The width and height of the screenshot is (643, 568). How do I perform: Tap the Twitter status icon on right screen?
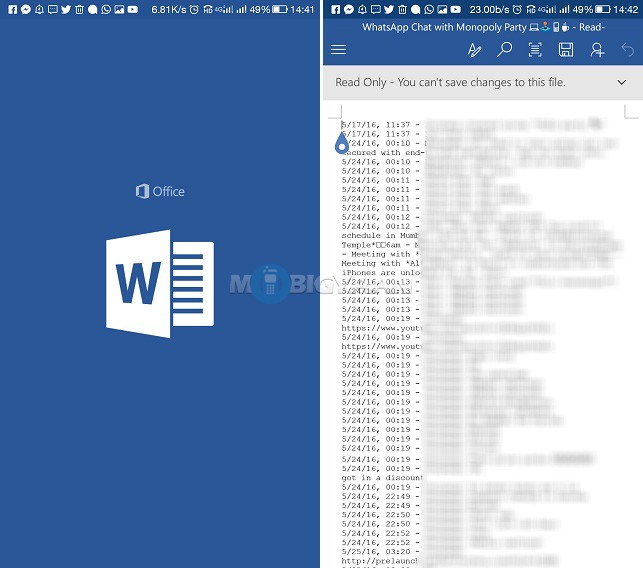coord(389,9)
